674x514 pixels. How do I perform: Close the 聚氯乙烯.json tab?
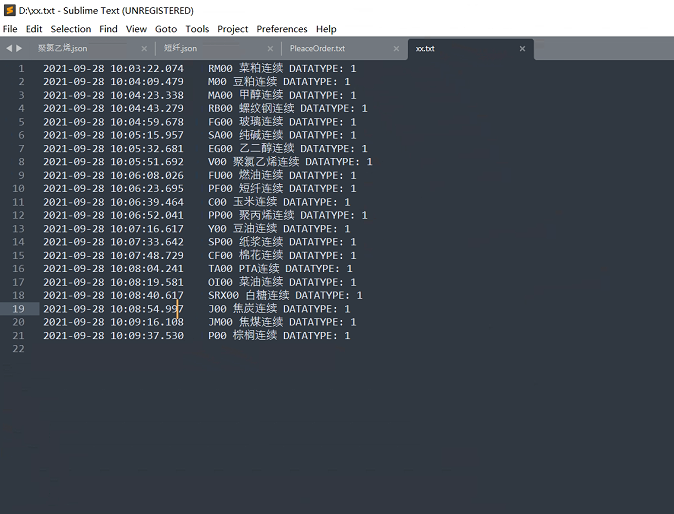pyautogui.click(x=144, y=49)
